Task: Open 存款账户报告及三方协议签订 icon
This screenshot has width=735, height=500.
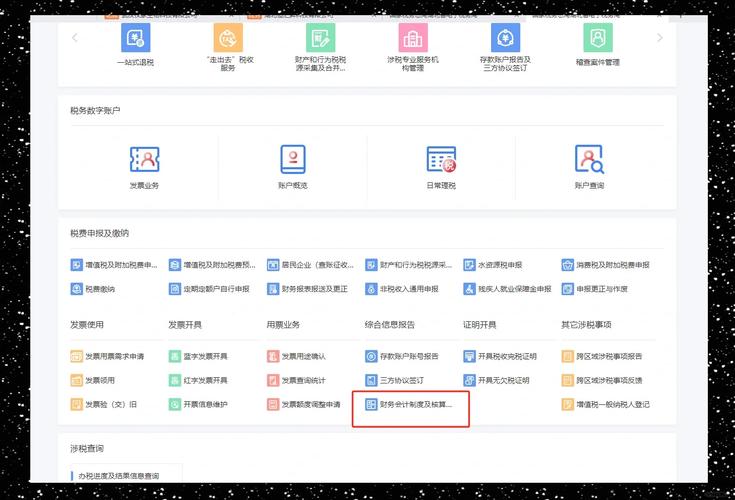Action: coord(505,37)
